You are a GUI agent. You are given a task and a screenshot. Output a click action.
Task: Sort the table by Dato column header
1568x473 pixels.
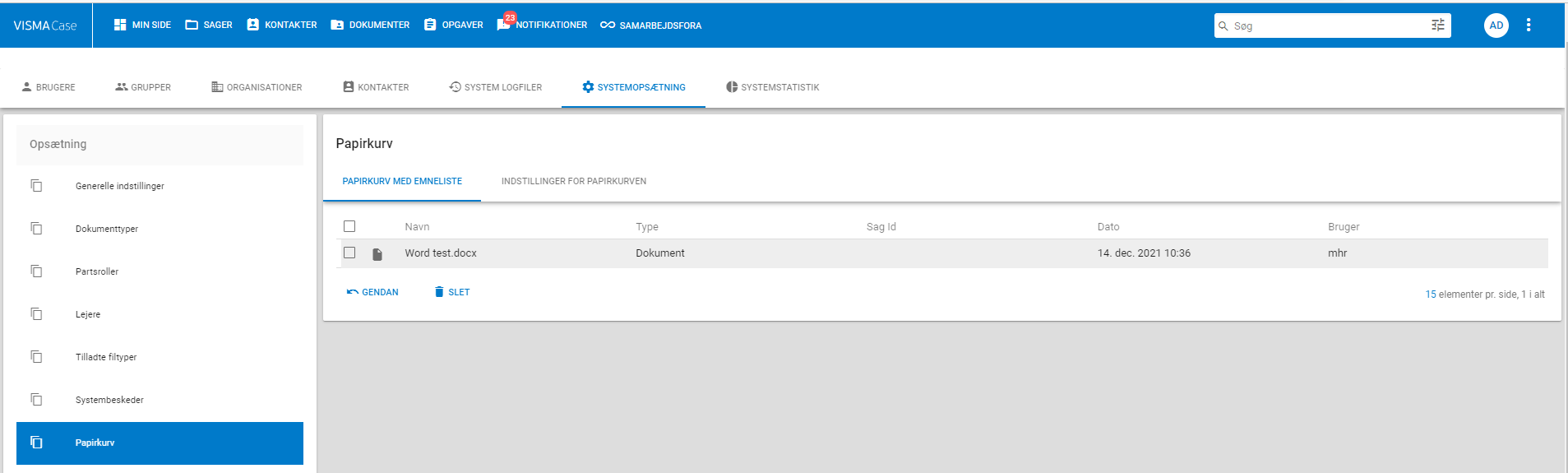[x=1108, y=227]
